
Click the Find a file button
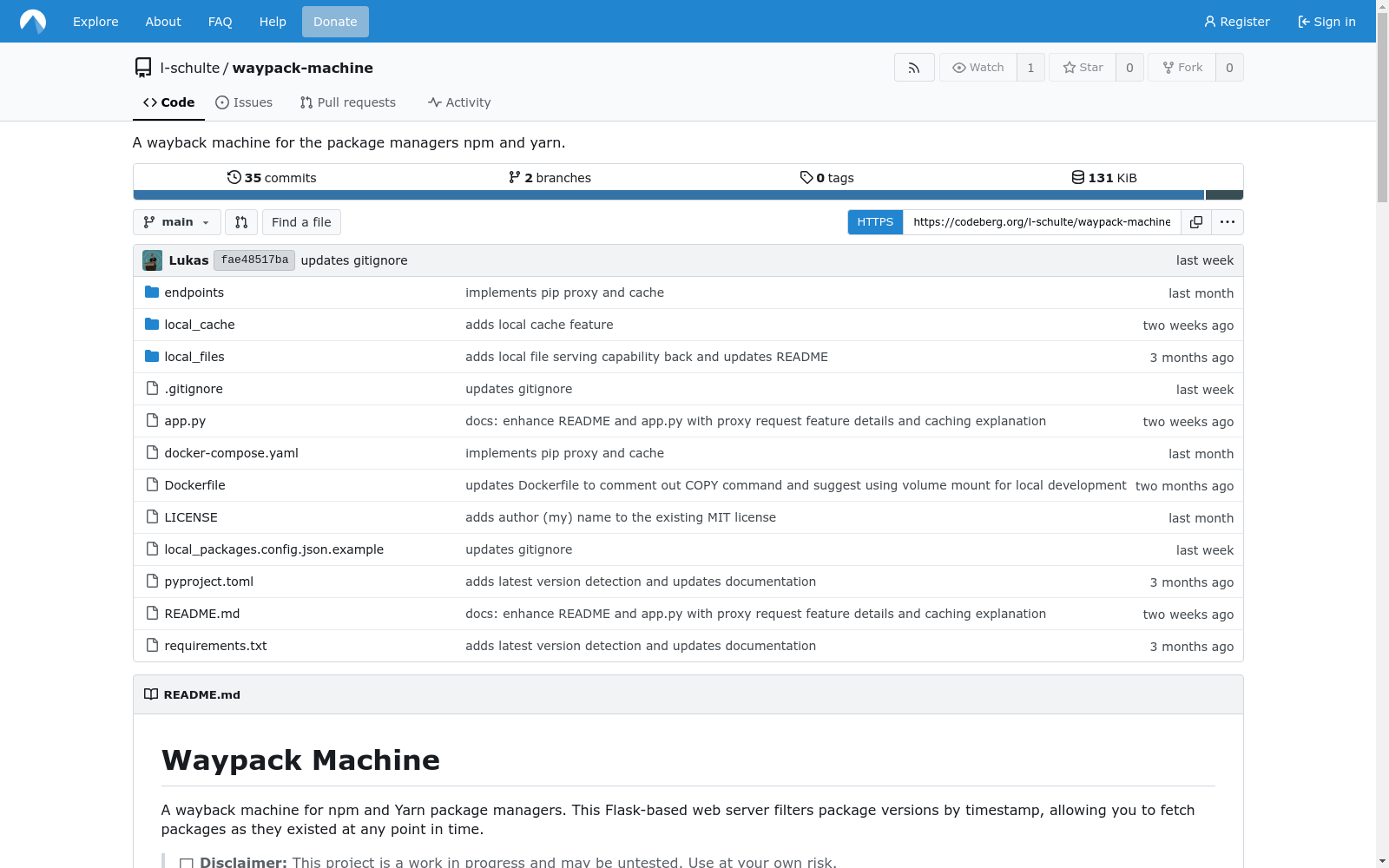(301, 222)
